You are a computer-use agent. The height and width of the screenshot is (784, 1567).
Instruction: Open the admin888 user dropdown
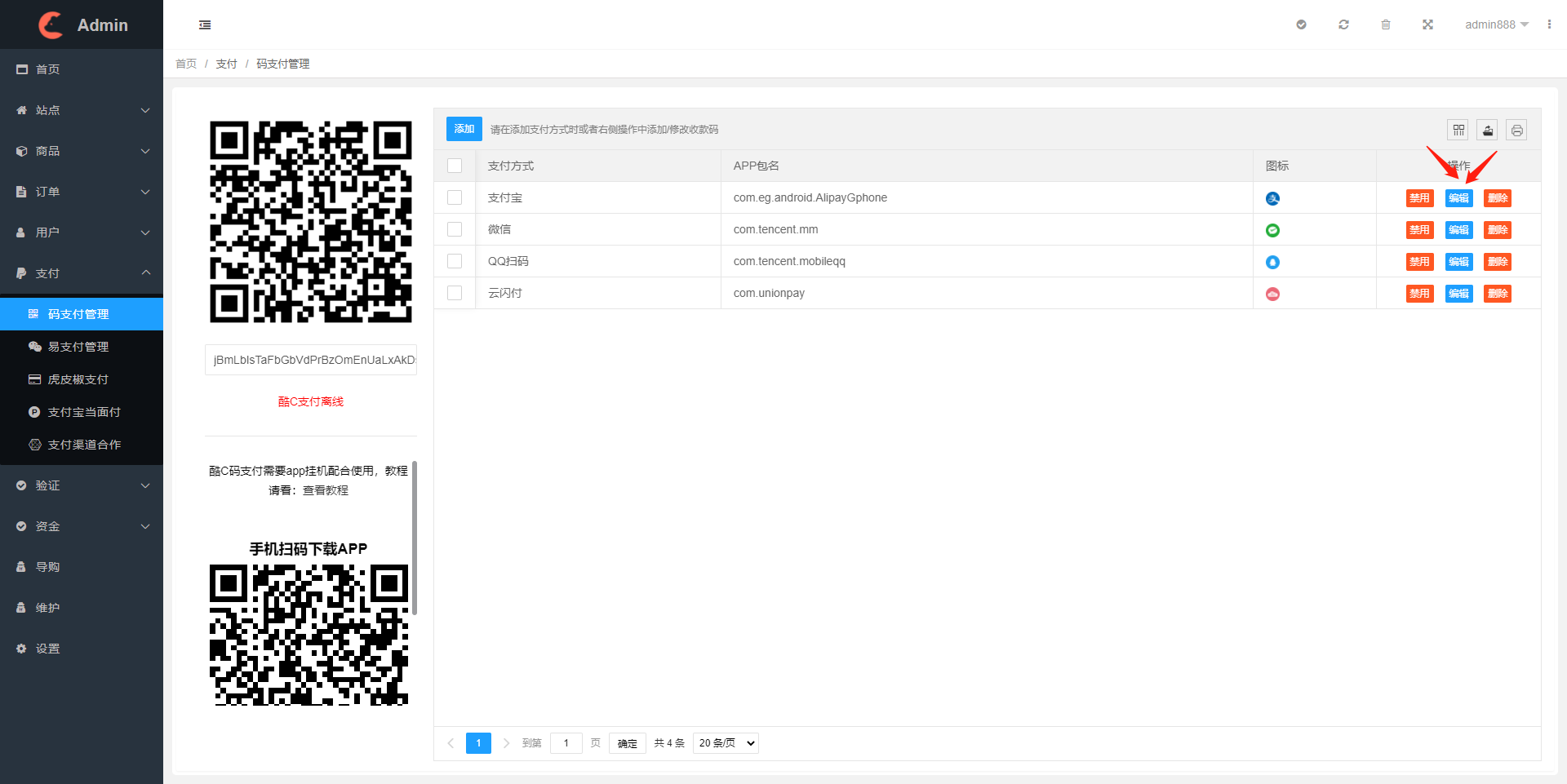[1496, 24]
